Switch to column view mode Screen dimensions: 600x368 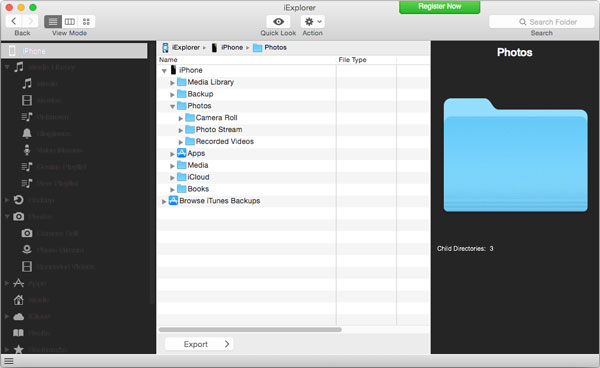tap(70, 22)
